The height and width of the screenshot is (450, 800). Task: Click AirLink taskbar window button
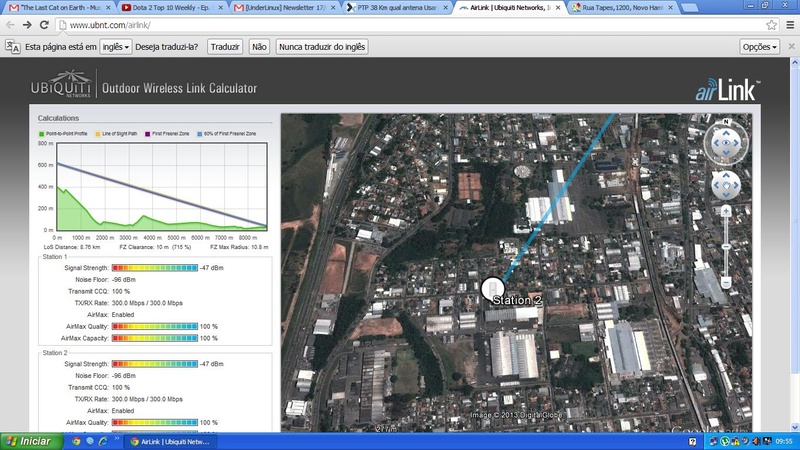click(x=171, y=442)
